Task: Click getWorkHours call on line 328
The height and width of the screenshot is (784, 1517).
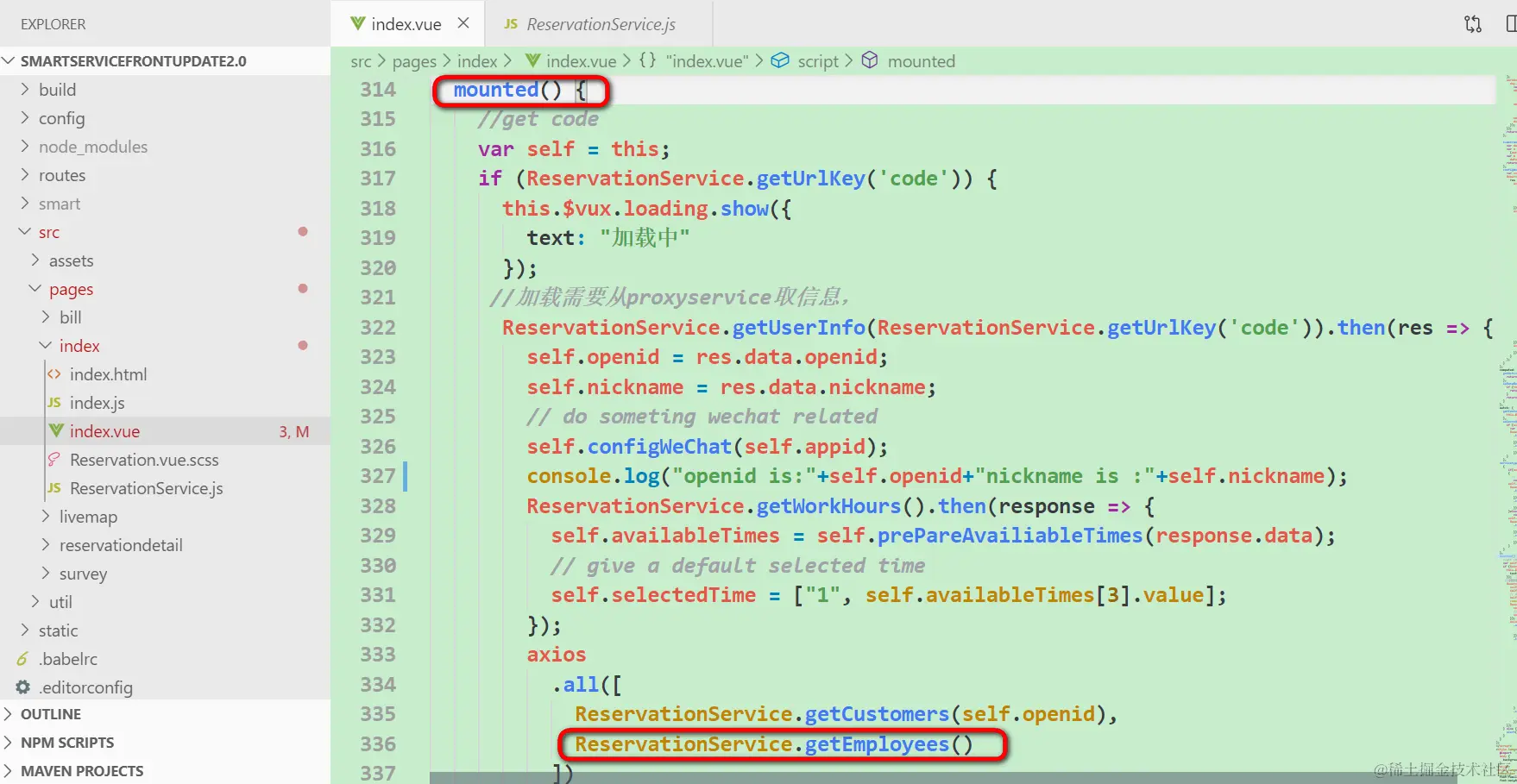Action: (828, 506)
